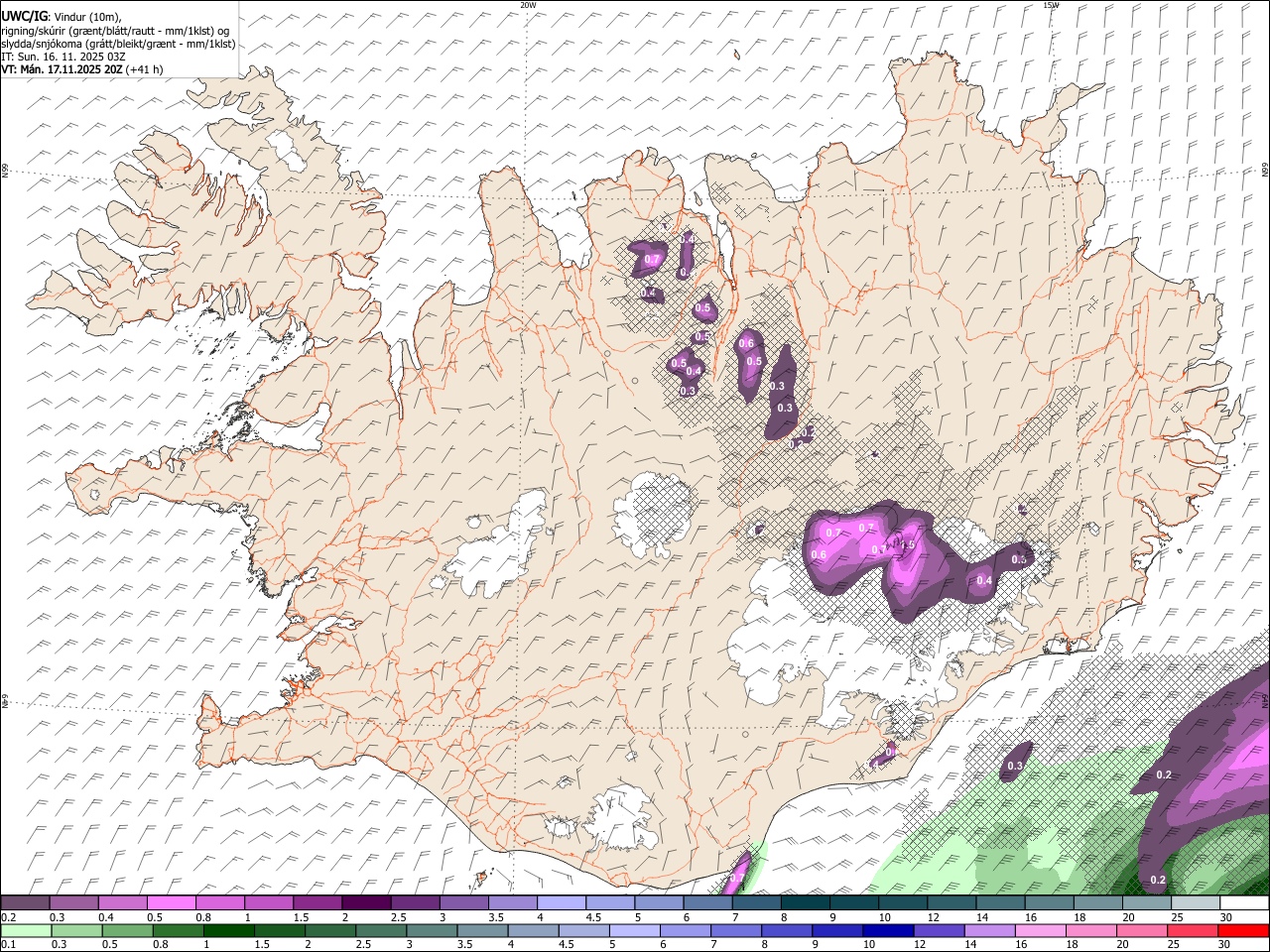Pick the dark purple 0.2 swatch, upper colour bar
The width and height of the screenshot is (1270, 952).
(x=25, y=903)
